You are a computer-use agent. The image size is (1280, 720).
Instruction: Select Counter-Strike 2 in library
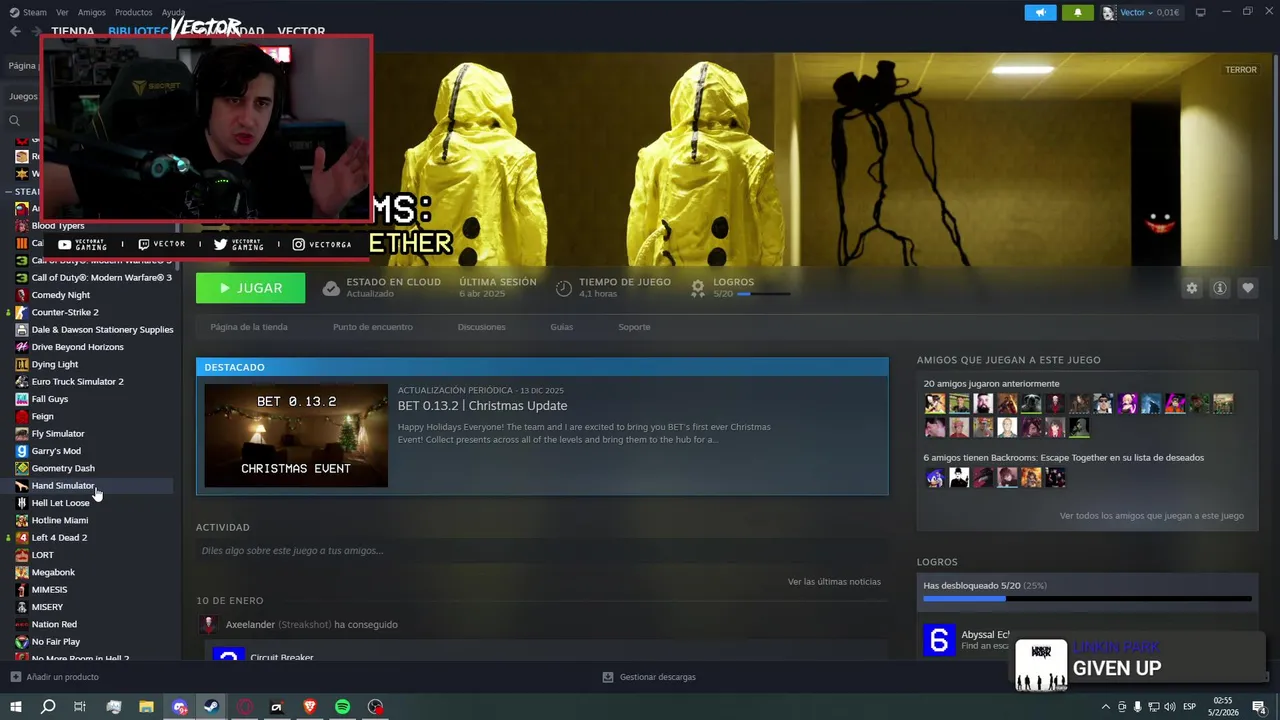click(x=88, y=312)
